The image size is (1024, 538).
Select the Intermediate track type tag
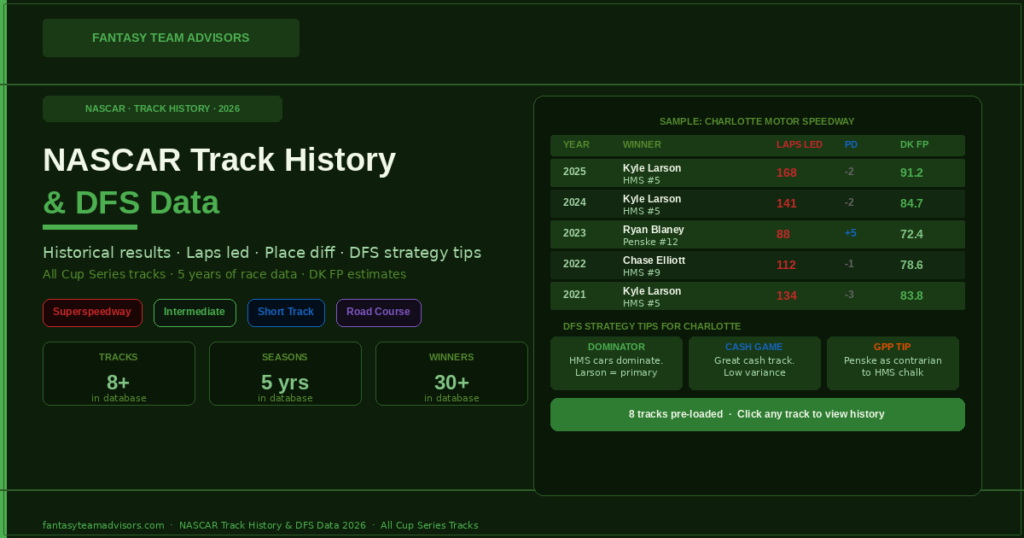pos(195,313)
